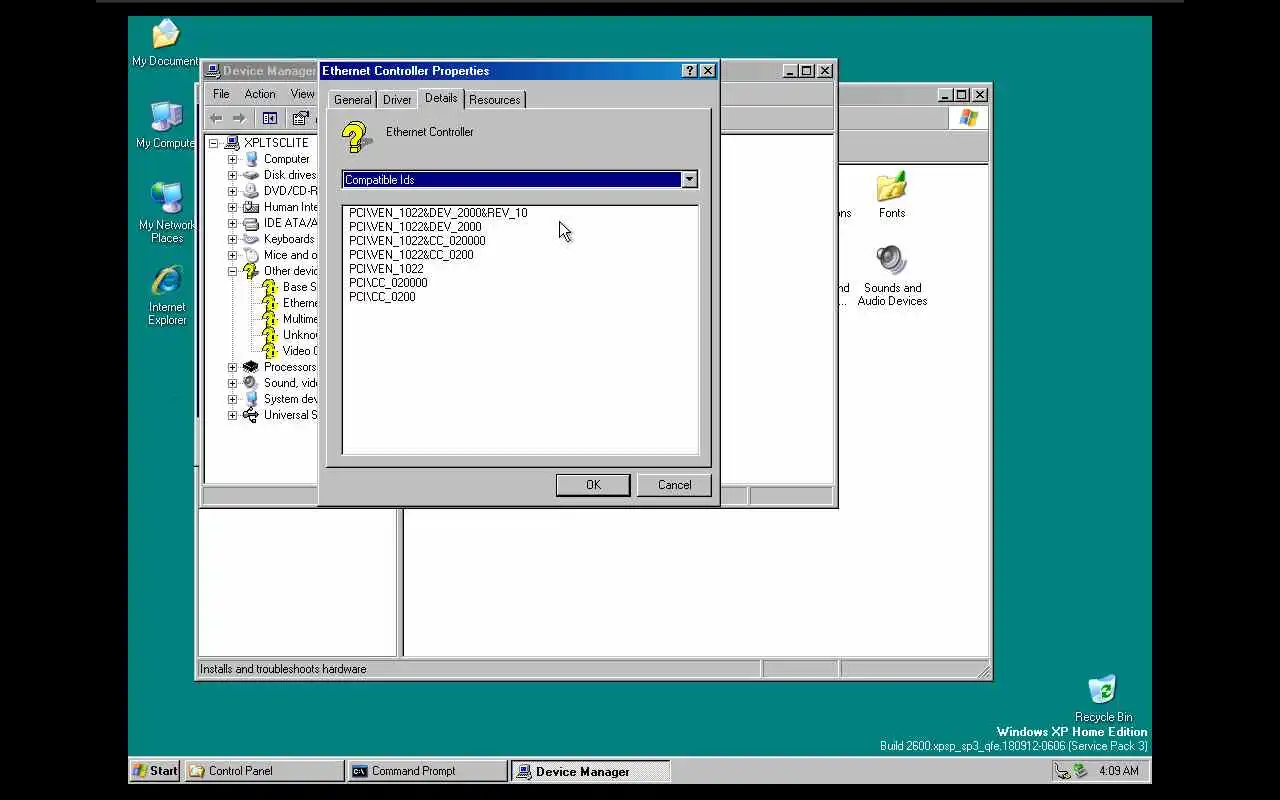Expand the Keyboards node

(x=232, y=239)
